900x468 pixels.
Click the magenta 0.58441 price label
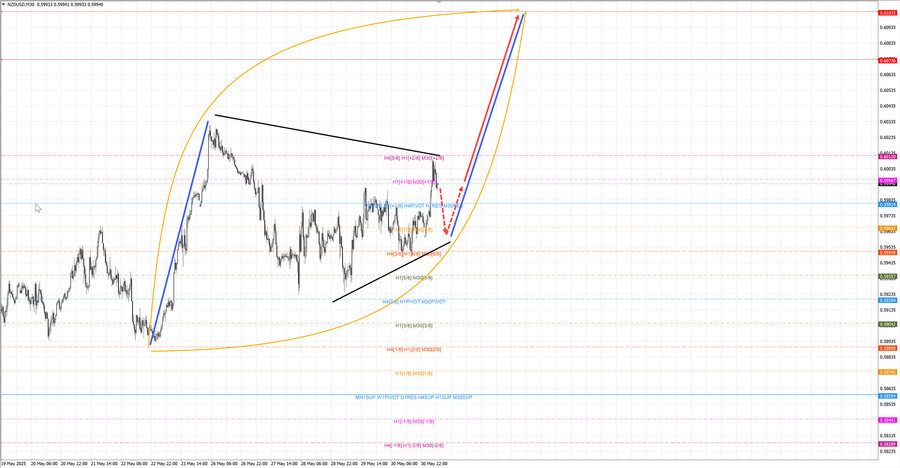tap(888, 420)
